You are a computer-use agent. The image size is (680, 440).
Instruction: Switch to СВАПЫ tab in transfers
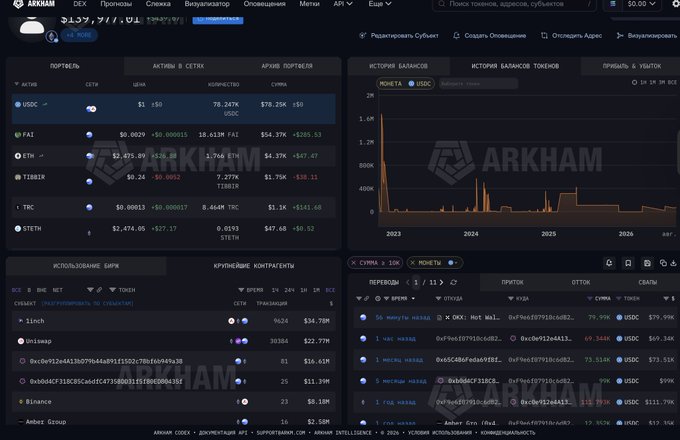point(647,282)
